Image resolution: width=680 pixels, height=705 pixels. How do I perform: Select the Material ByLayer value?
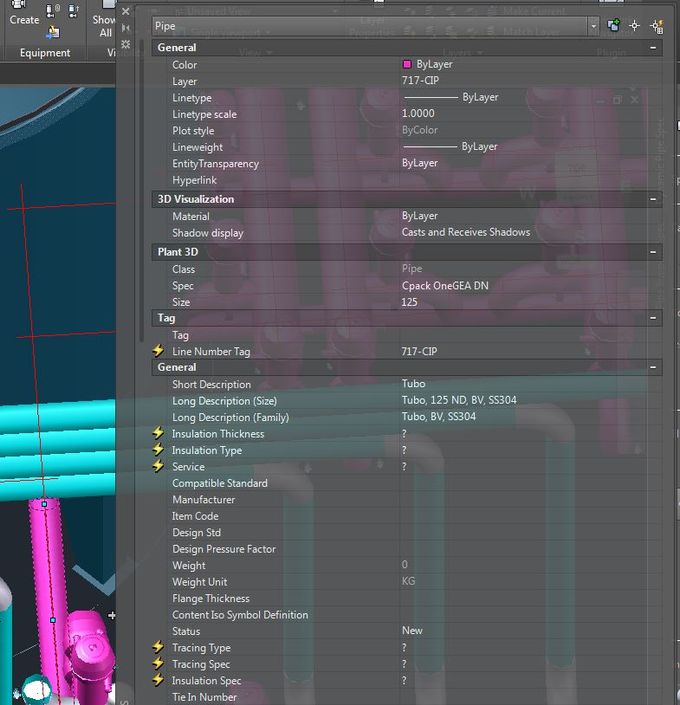pyautogui.click(x=420, y=216)
